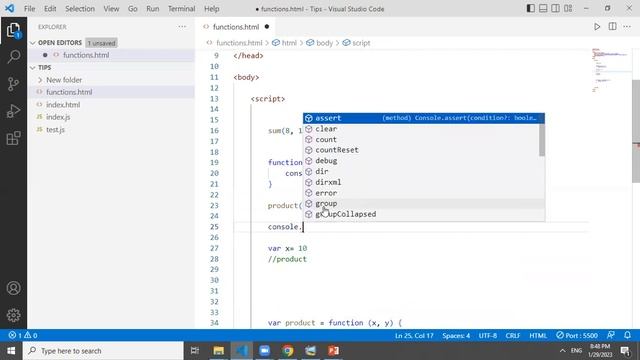Open the Run menu
640x360 pixels.
[x=153, y=9]
